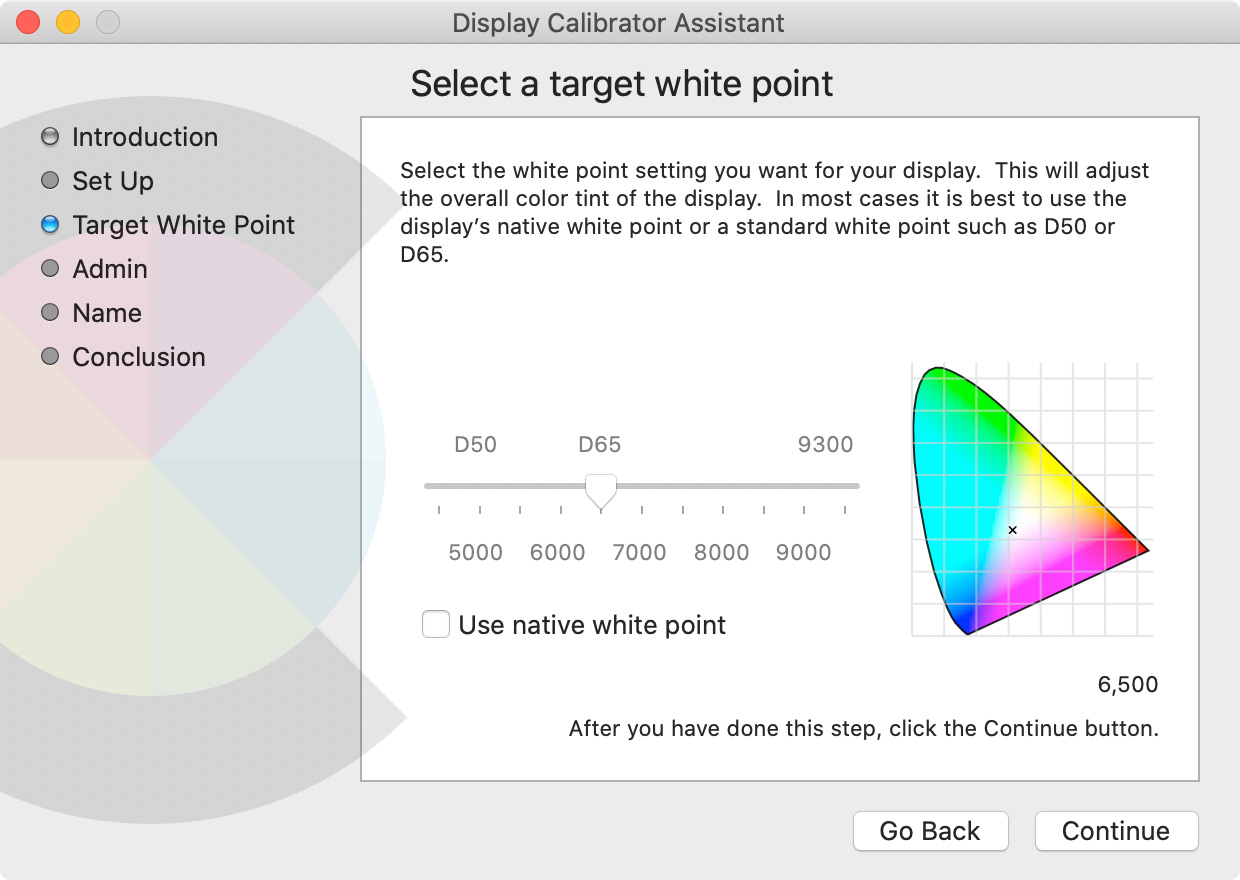
Task: Click the white point slider thumb
Action: [x=600, y=491]
